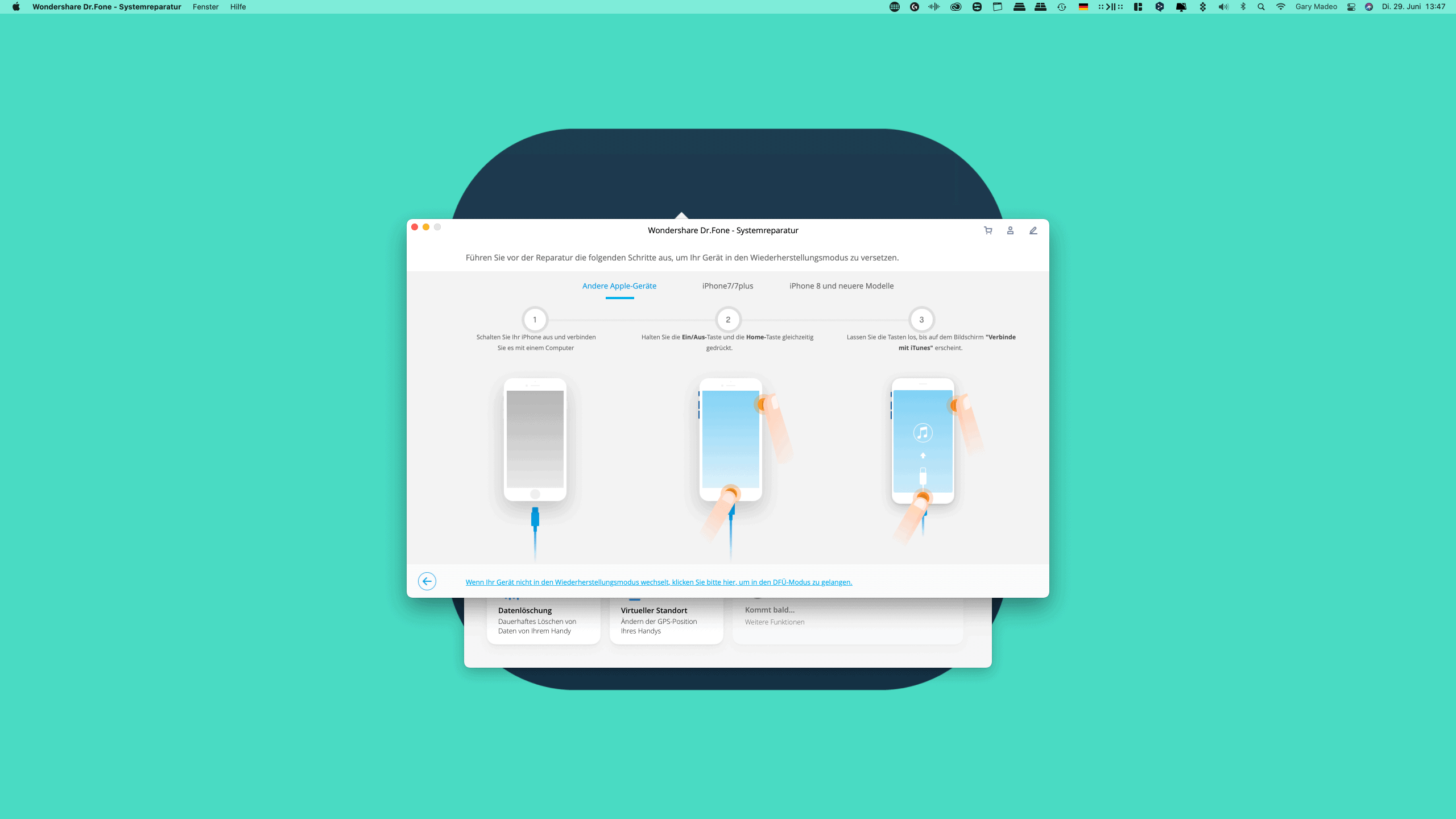Image resolution: width=1456 pixels, height=819 pixels.
Task: Open the user account icon
Action: 1010,230
